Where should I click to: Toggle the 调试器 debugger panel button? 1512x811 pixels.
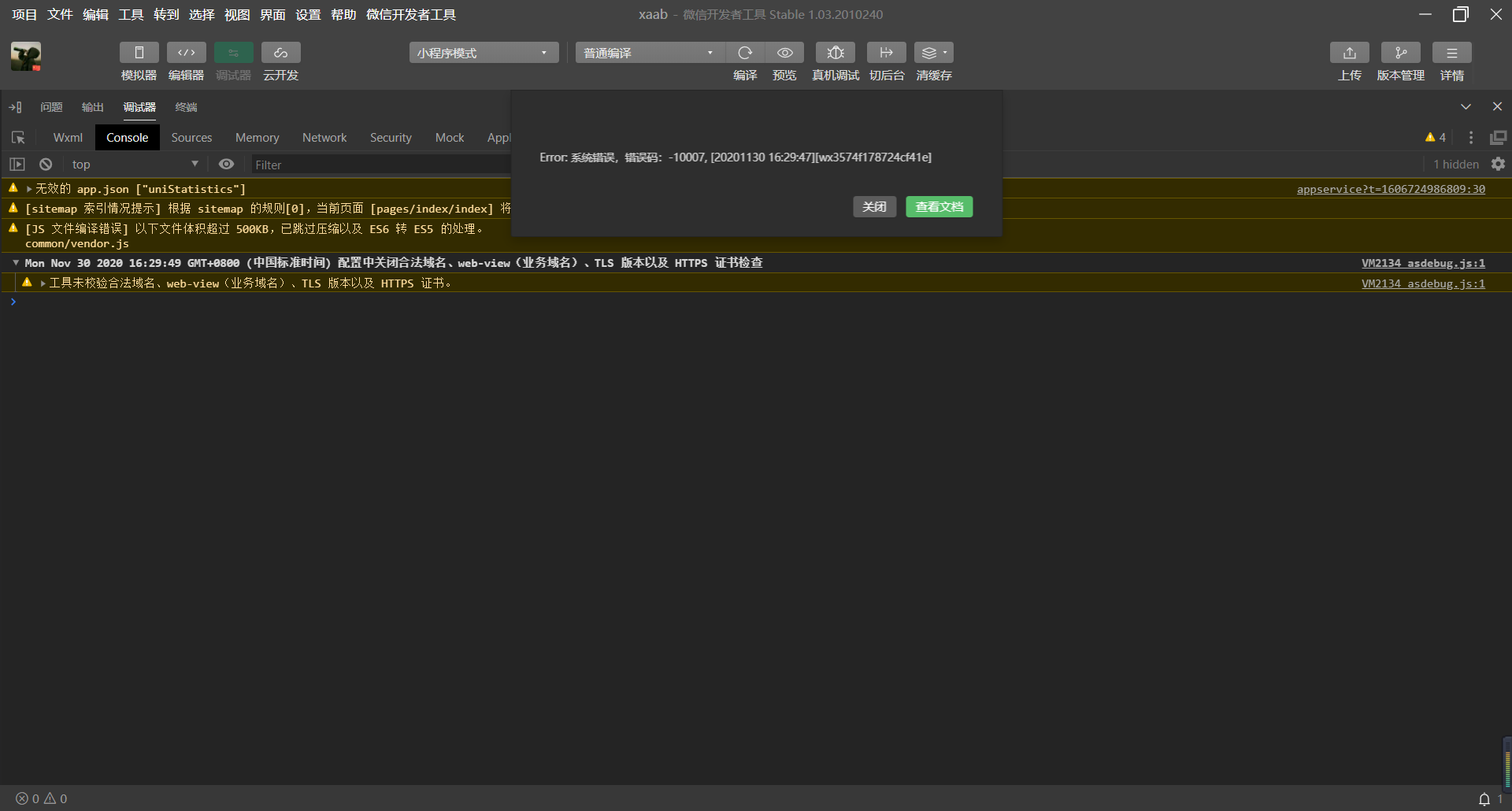click(x=233, y=53)
